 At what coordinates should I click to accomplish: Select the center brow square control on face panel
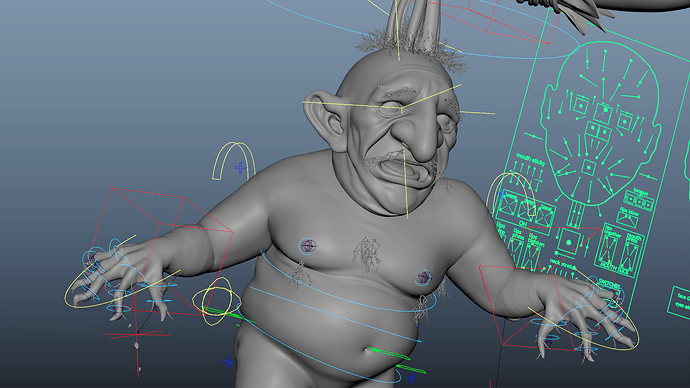[603, 113]
